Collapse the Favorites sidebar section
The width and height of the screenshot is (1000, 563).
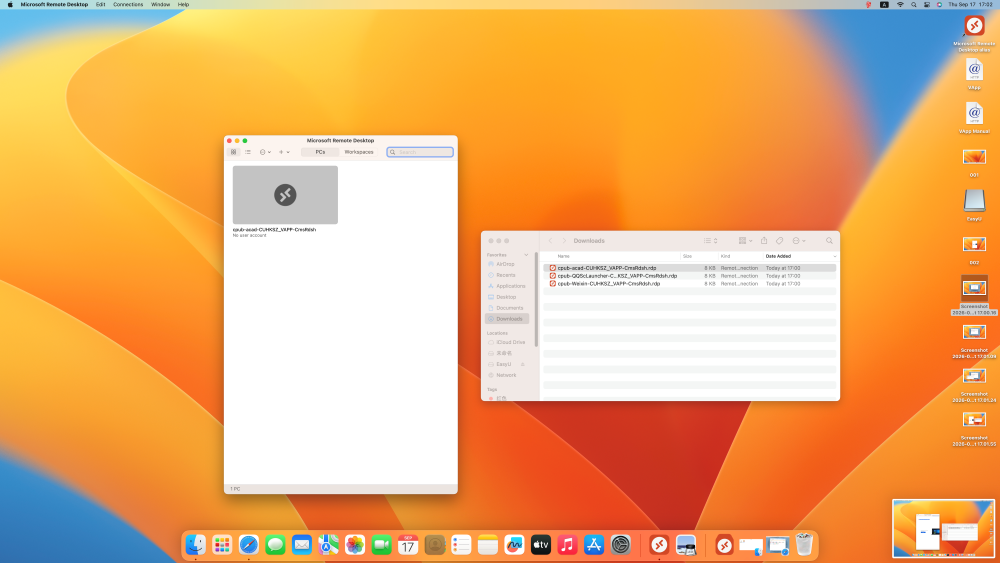(x=526, y=255)
